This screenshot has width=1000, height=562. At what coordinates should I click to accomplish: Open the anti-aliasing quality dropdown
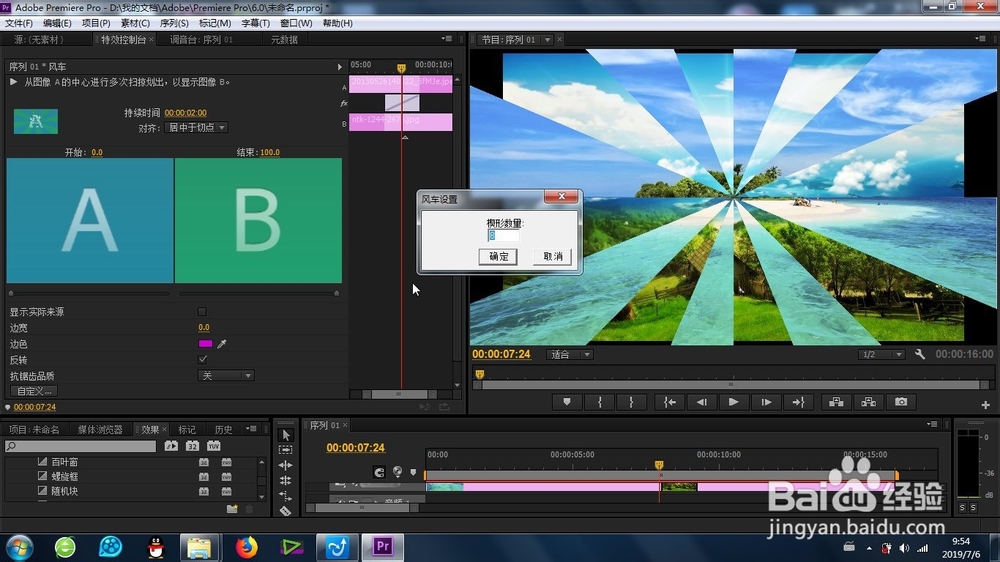click(226, 376)
